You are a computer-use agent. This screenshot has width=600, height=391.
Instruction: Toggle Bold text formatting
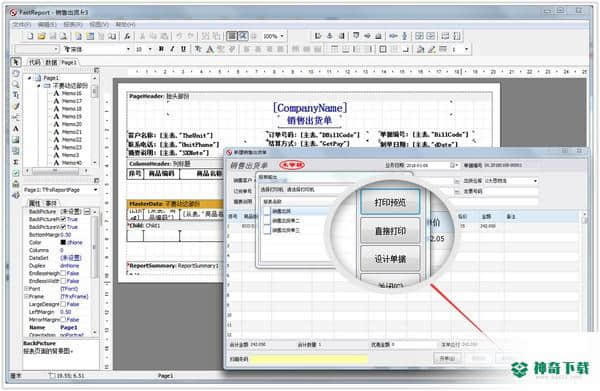click(161, 49)
